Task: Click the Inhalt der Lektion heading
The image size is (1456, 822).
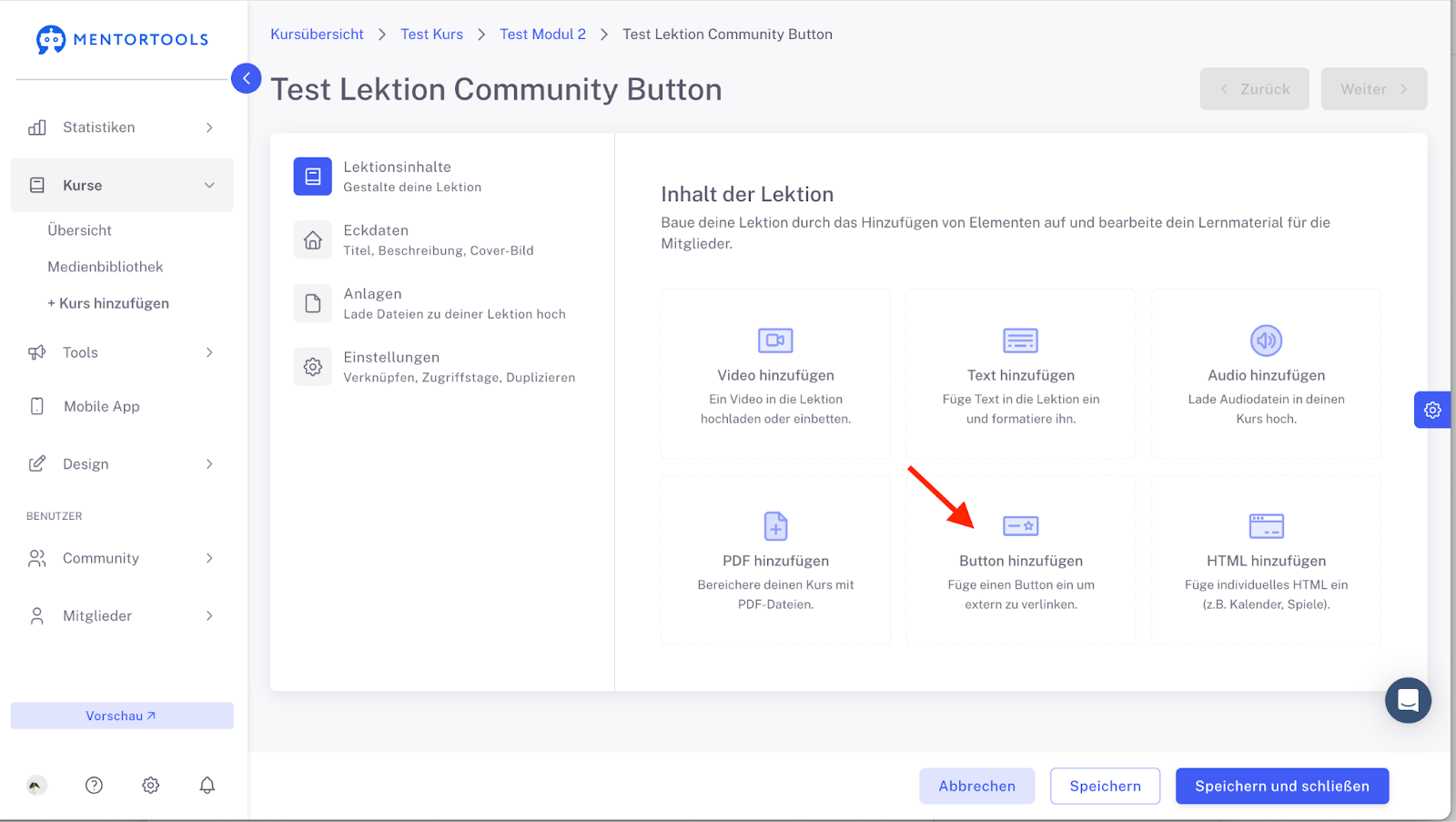Action: 747,194
